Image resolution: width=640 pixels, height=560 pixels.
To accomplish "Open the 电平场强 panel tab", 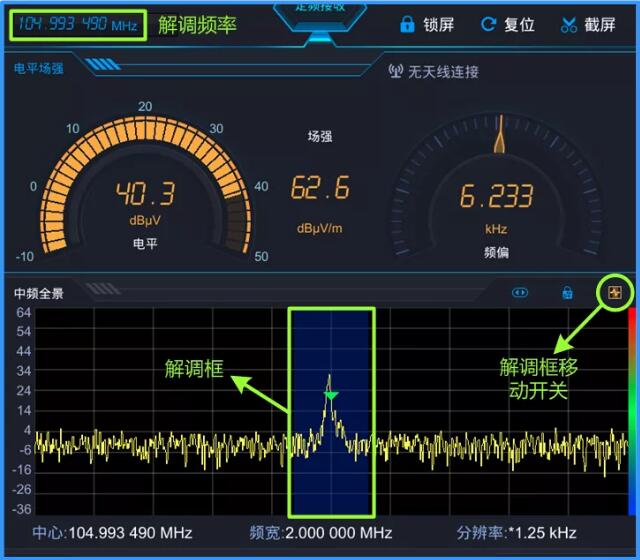I will pyautogui.click(x=39, y=68).
